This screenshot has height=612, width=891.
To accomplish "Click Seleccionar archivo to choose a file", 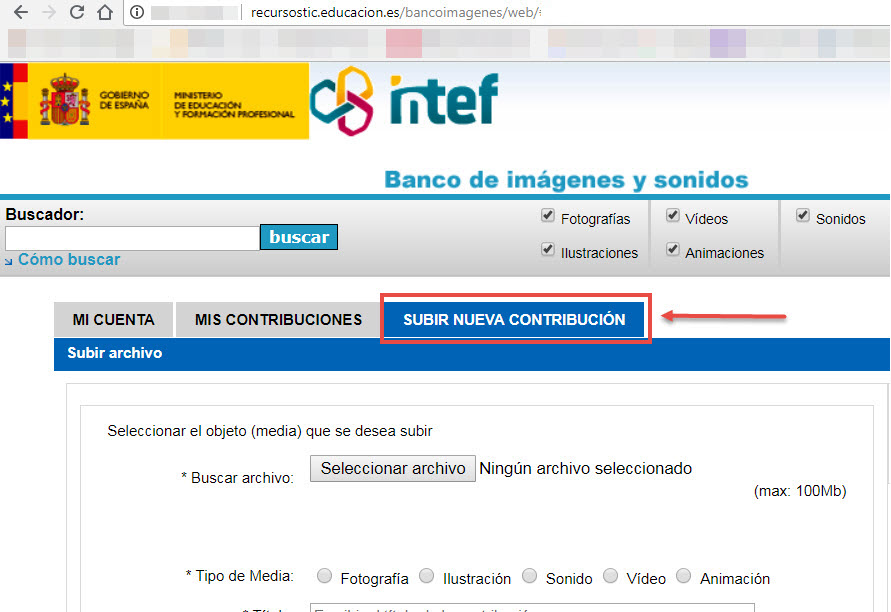I will point(392,468).
